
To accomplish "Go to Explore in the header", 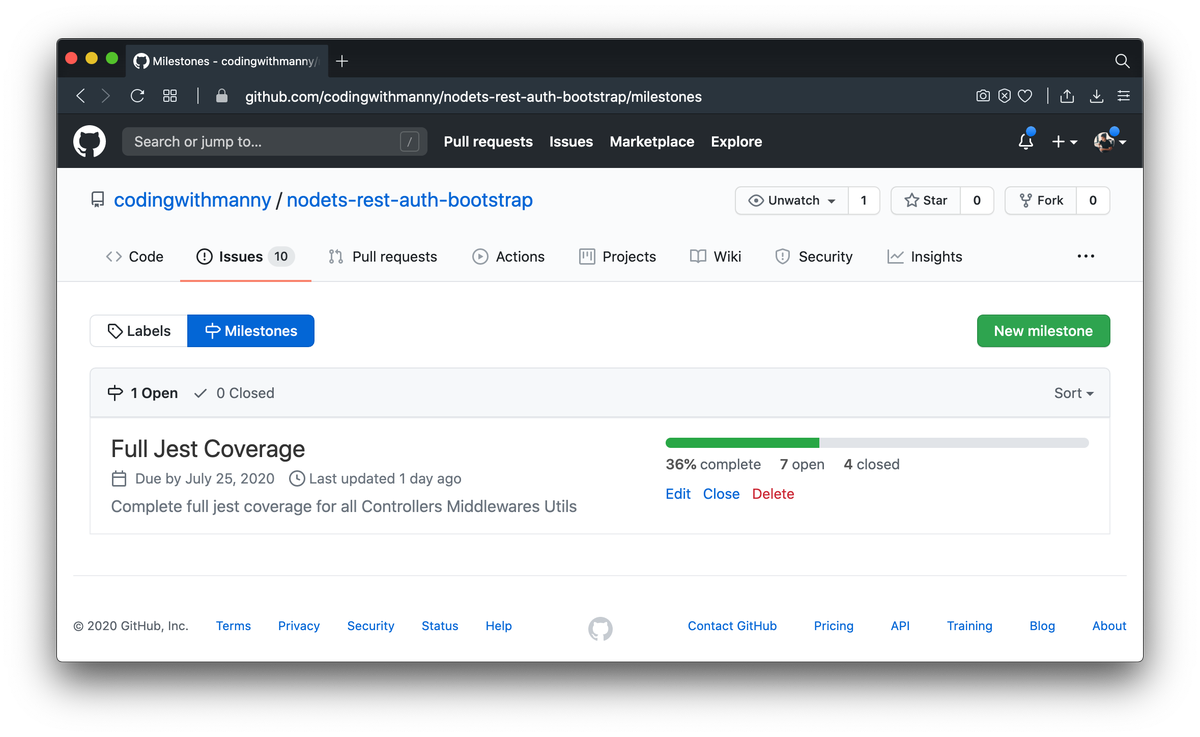I will tap(736, 142).
